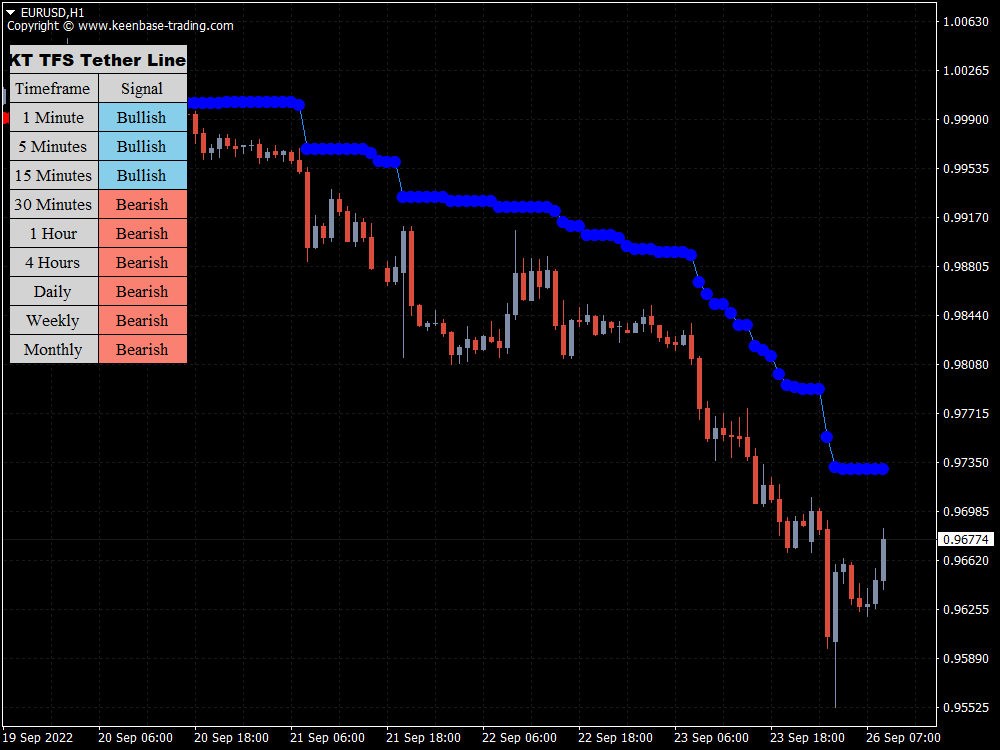Click the Bearish signal for 4 Hours

point(143,263)
